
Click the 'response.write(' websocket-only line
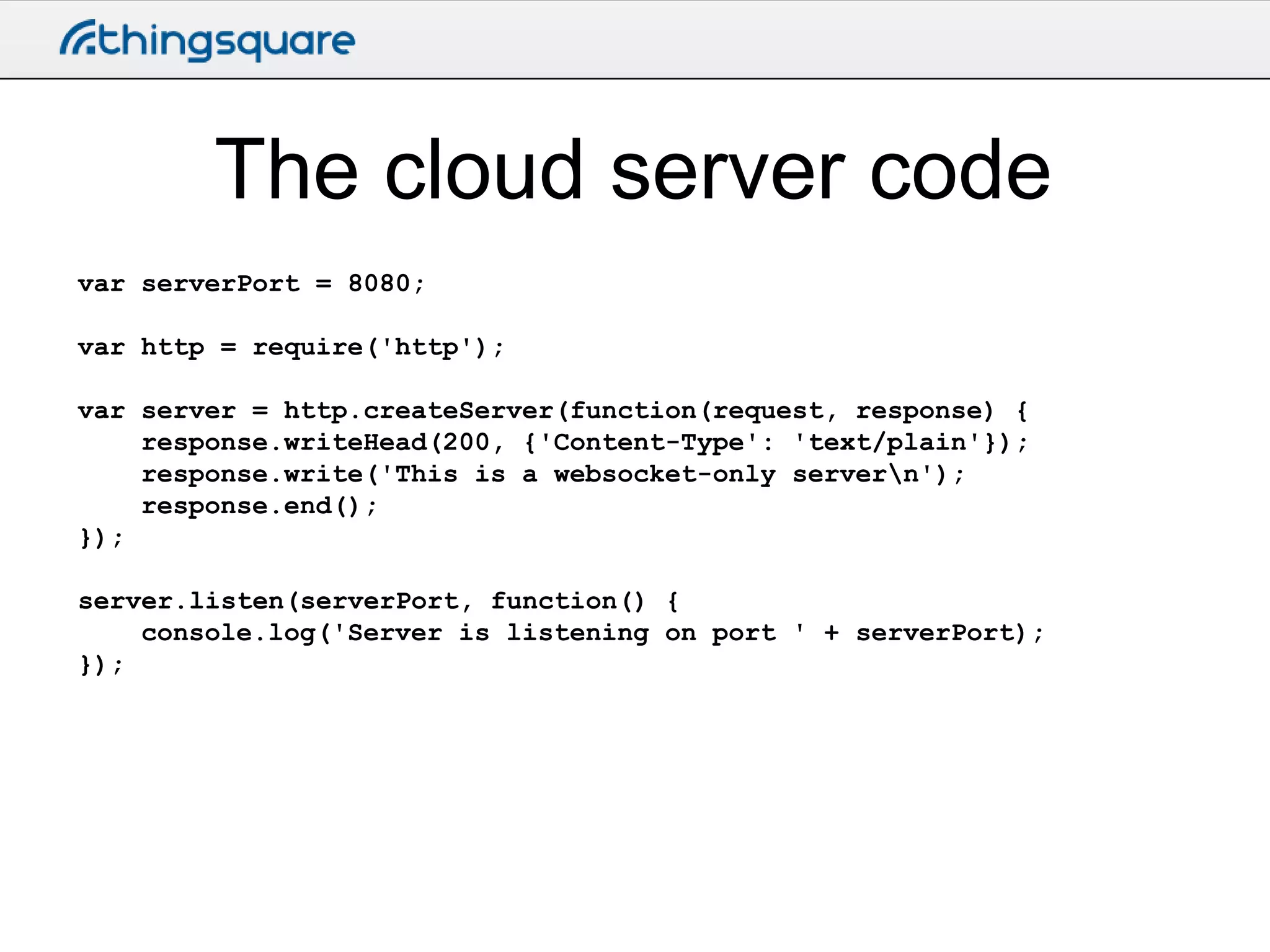pyautogui.click(x=553, y=474)
